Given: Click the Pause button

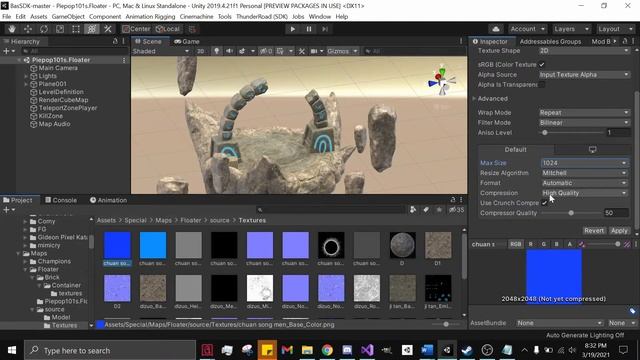Looking at the screenshot, I should 309,29.
